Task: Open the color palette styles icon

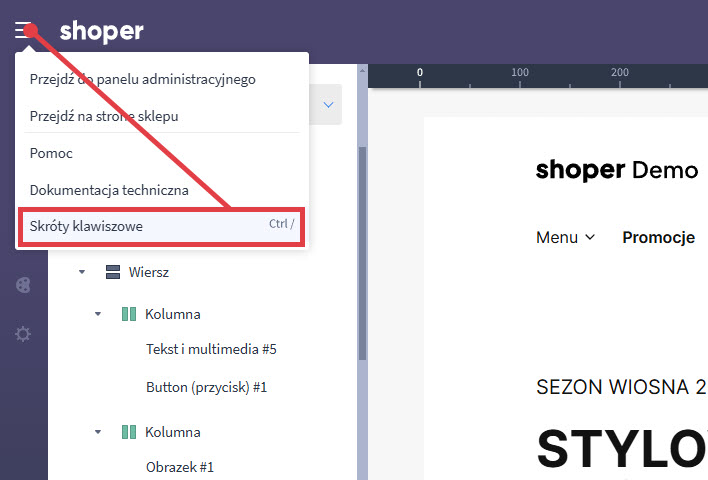Action: pos(23,285)
